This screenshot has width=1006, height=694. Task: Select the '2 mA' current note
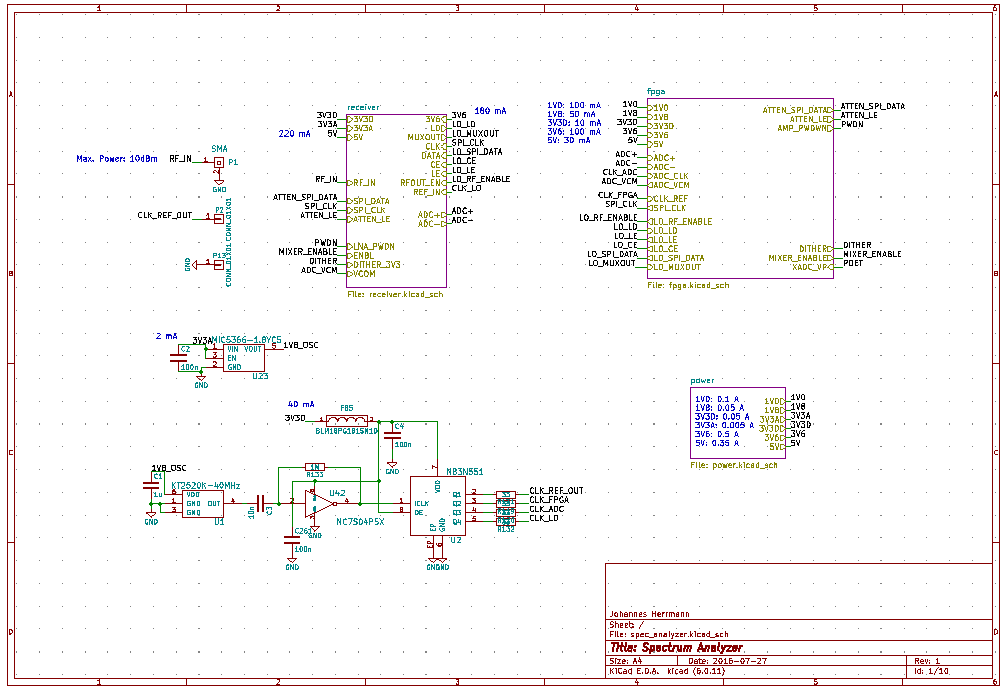pos(167,336)
